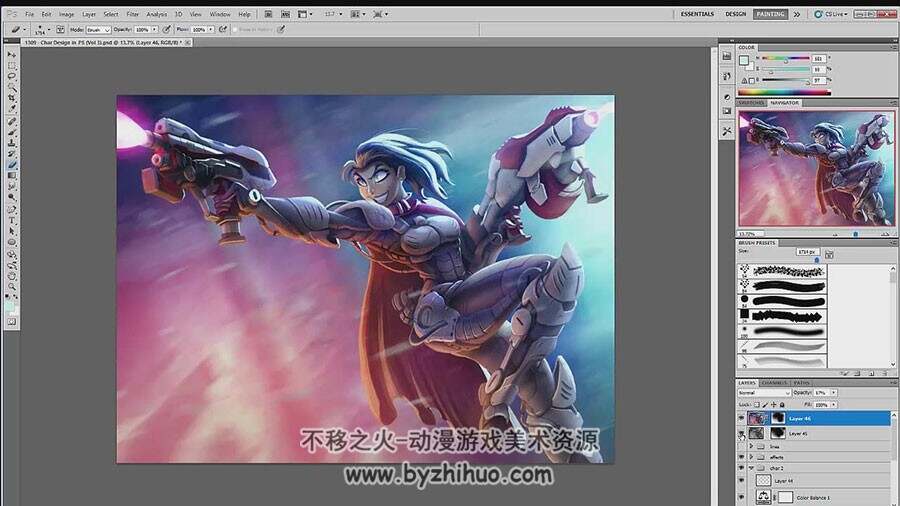Image resolution: width=900 pixels, height=506 pixels.
Task: Switch to the Swatches tab
Action: pyautogui.click(x=751, y=103)
